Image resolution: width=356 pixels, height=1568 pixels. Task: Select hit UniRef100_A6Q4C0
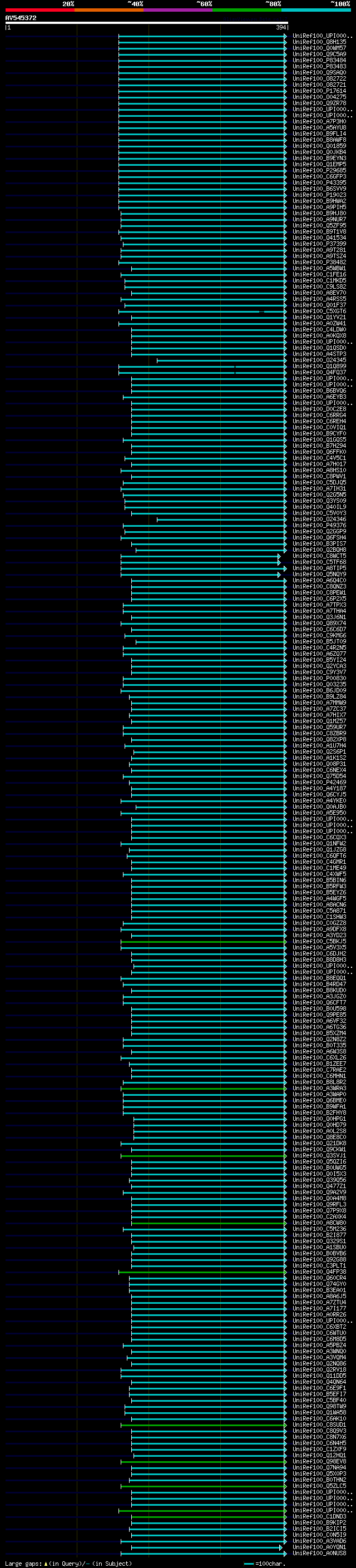tap(319, 580)
